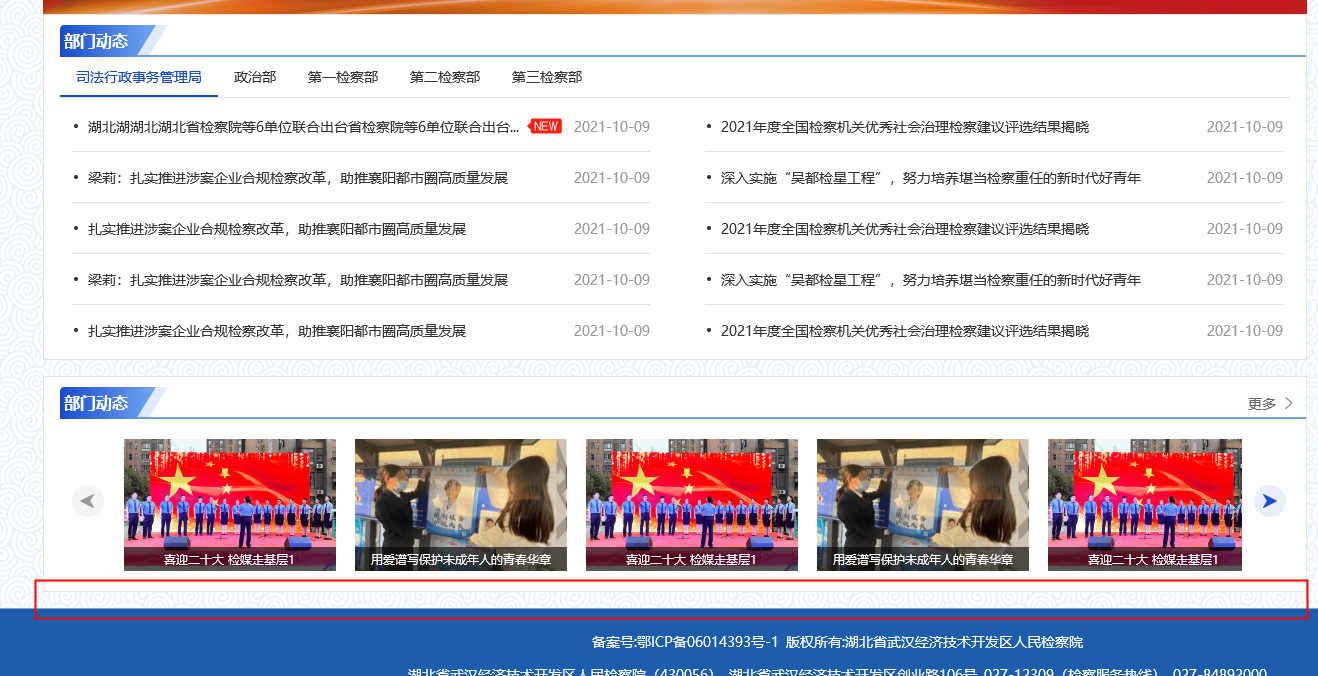Click the 备案号:鄂ICP备06014393号-1 footer link

tap(685, 642)
